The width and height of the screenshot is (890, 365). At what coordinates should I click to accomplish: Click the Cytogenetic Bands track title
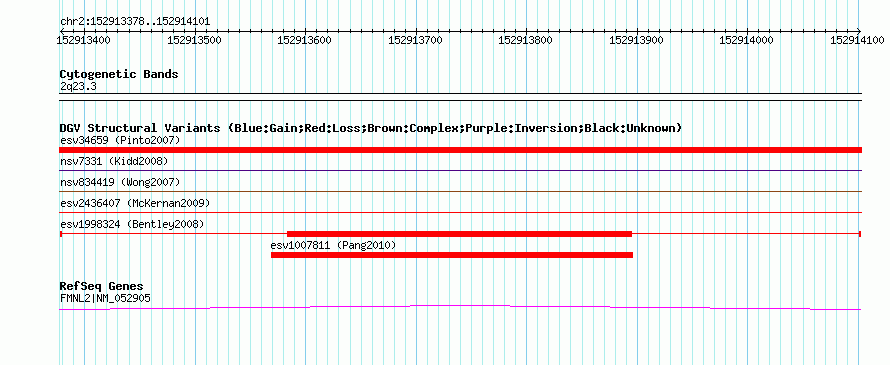click(x=119, y=74)
